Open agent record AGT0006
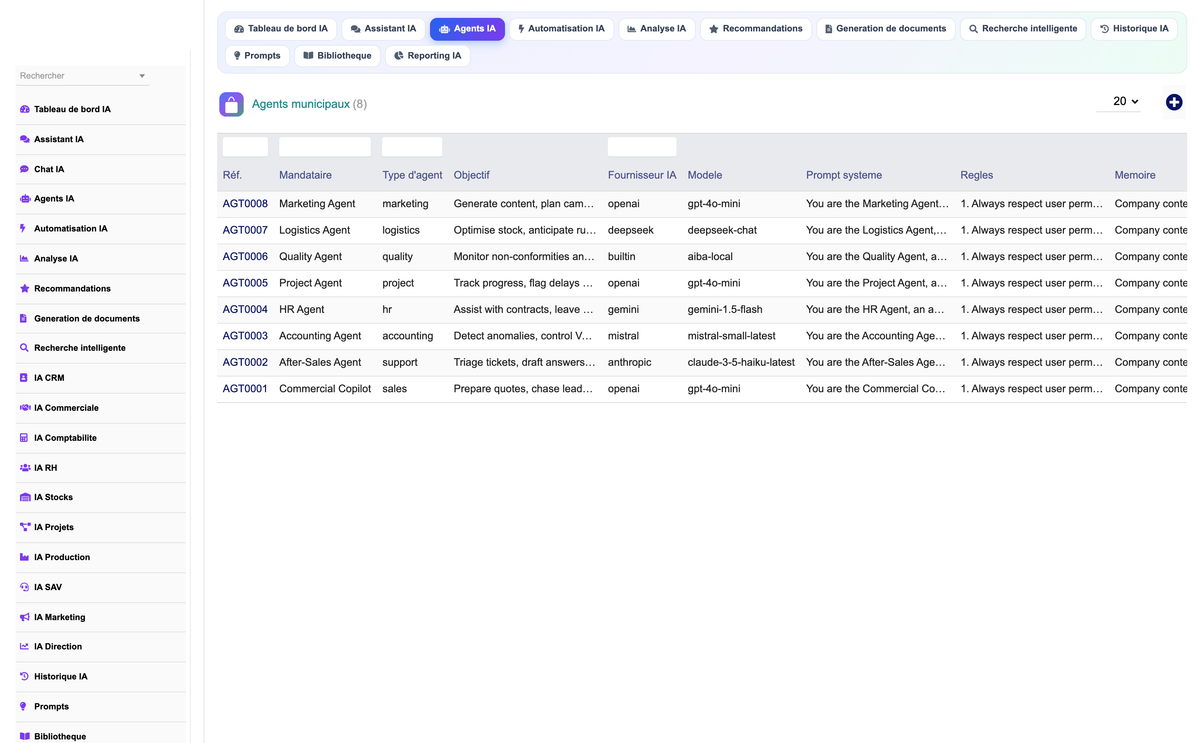Image resolution: width=1200 pixels, height=743 pixels. click(x=245, y=257)
